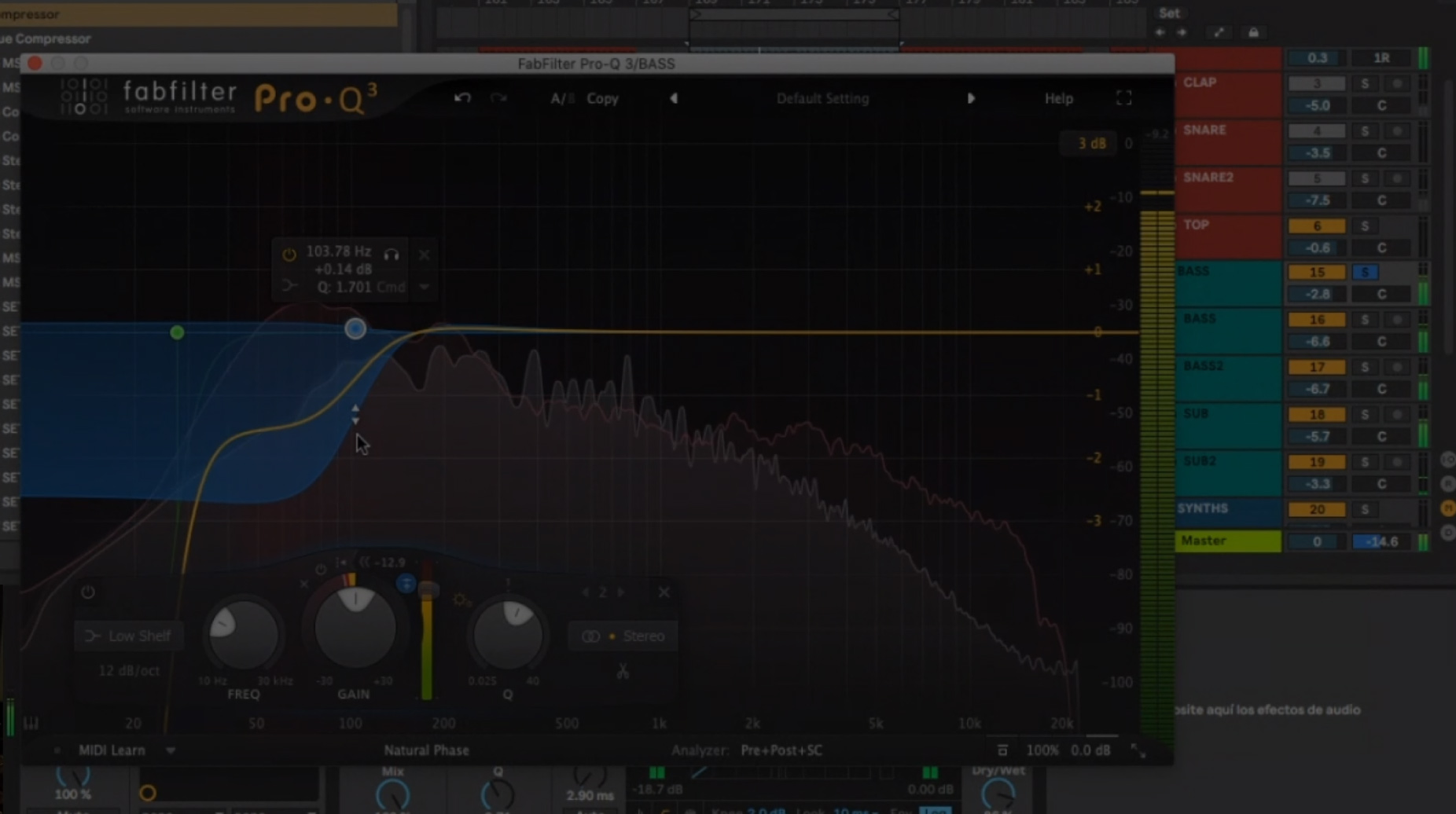Select previous band arrow beside 2
This screenshot has height=814, width=1456.
click(585, 592)
